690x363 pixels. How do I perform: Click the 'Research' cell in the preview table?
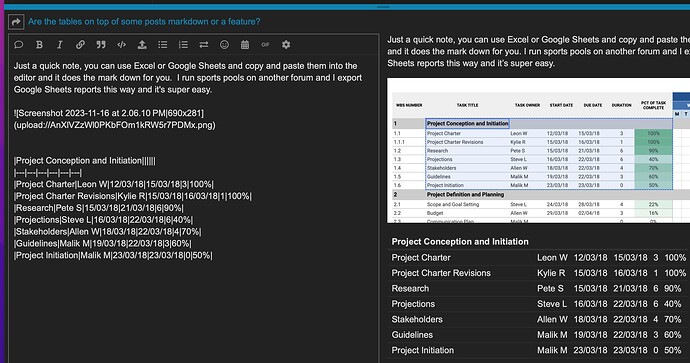pos(410,289)
